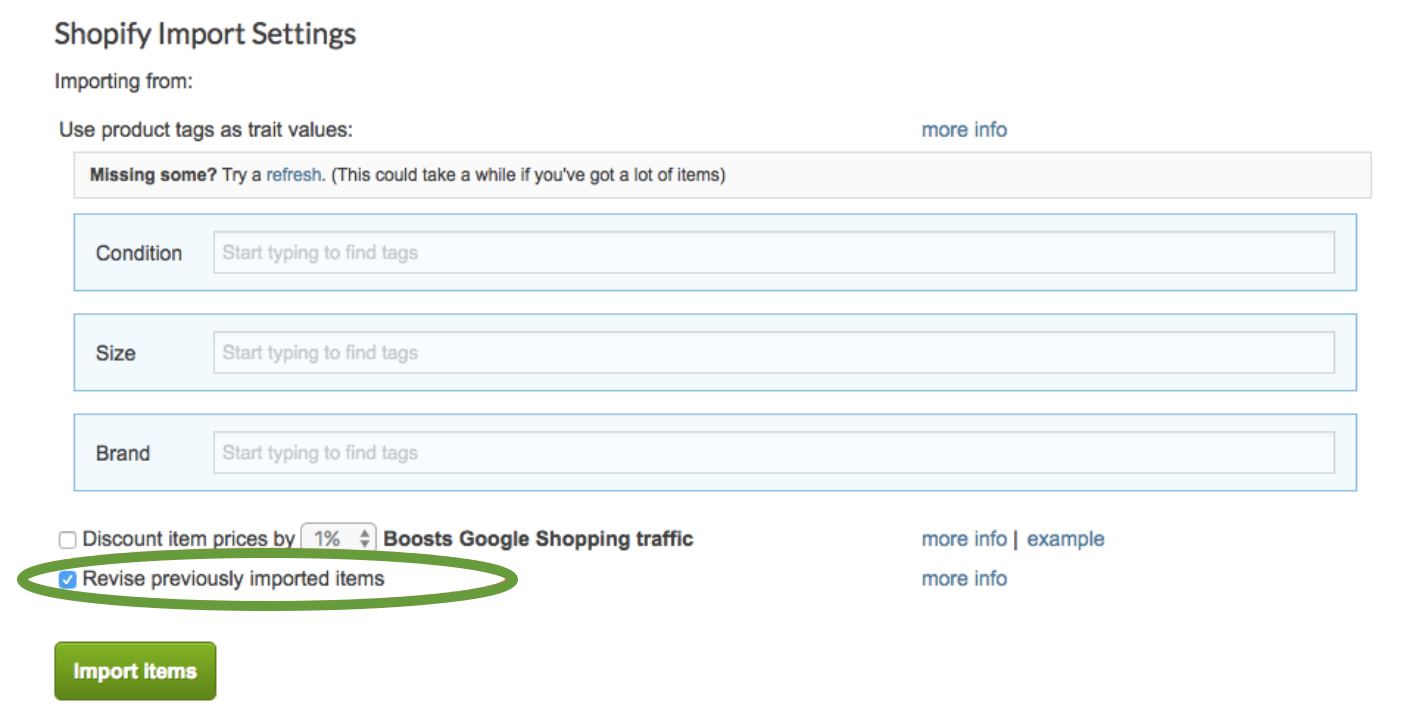
Task: Click 'Boosts Google Shopping traffic' text
Action: [x=538, y=539]
